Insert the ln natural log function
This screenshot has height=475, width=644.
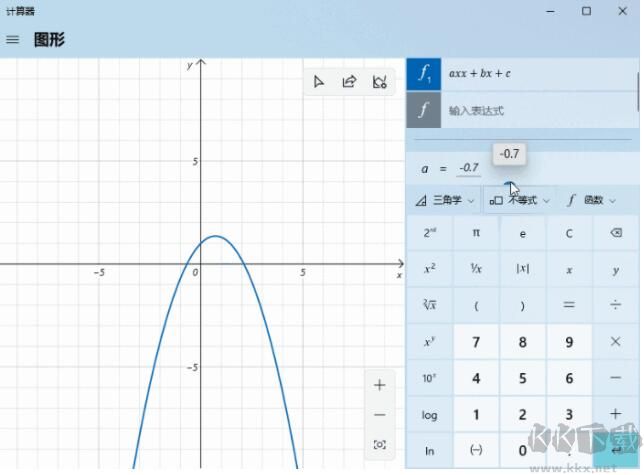click(x=430, y=450)
